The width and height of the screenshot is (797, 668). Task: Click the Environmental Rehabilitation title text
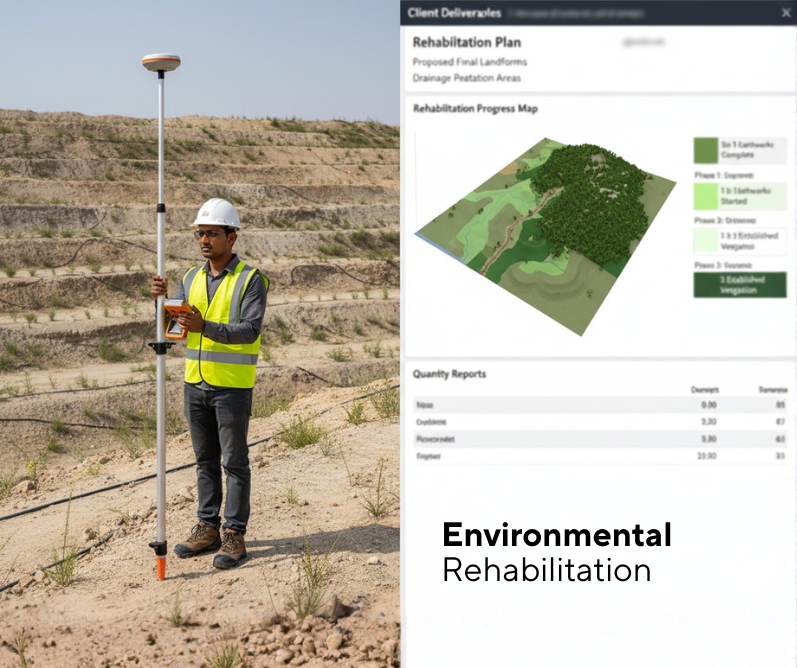(556, 552)
